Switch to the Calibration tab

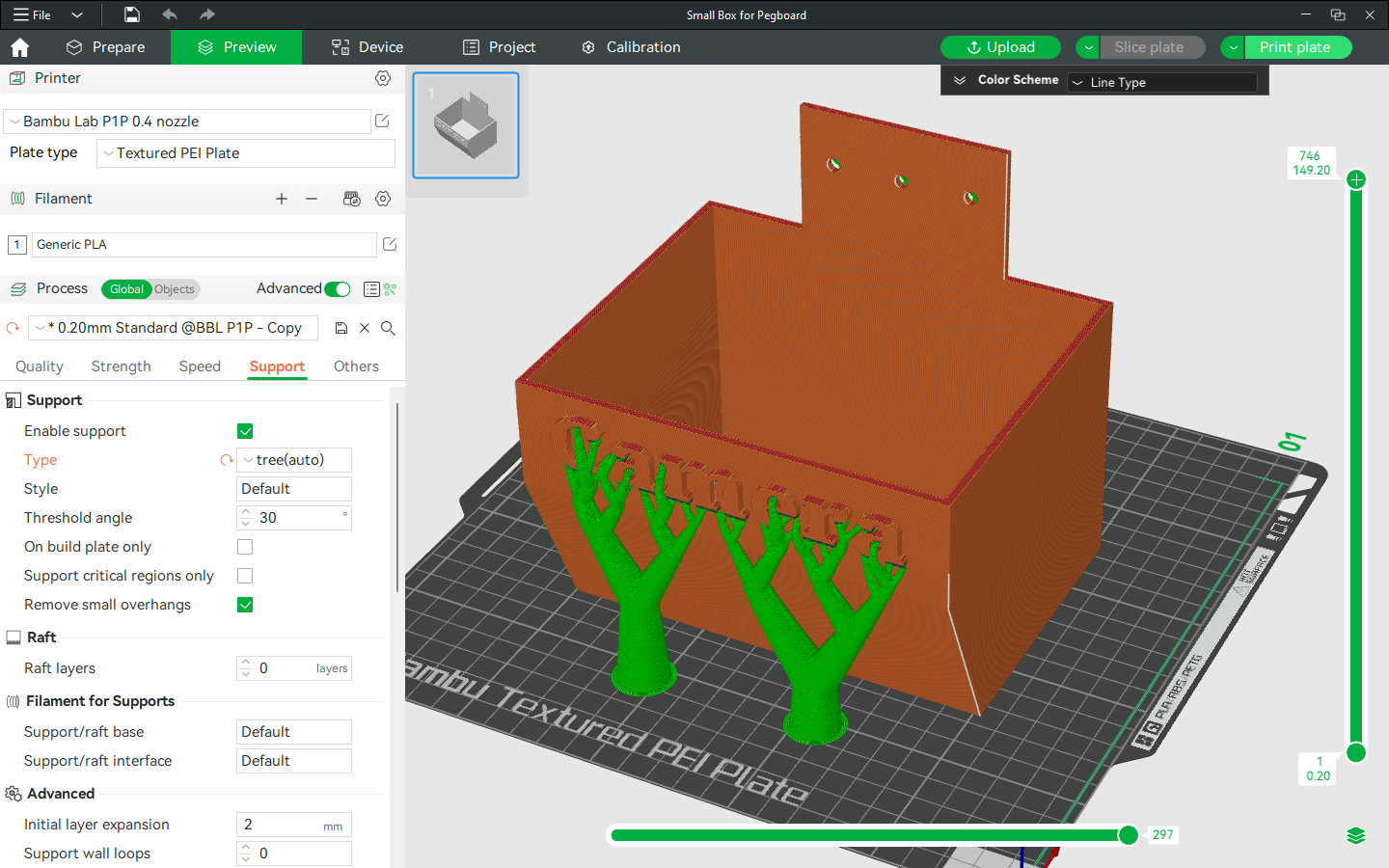(x=631, y=47)
